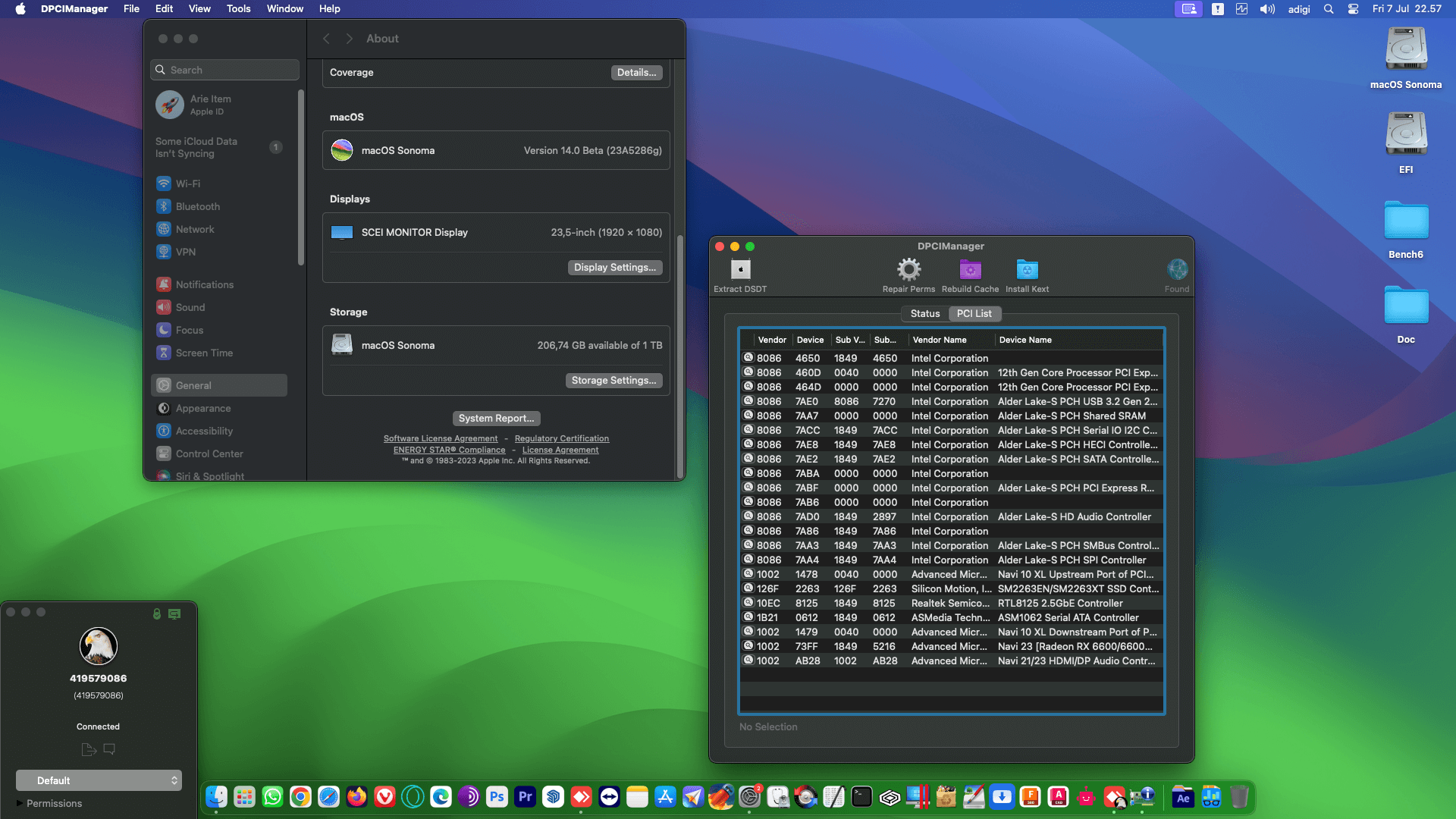The height and width of the screenshot is (819, 1456).
Task: Click Extract DSDT in DPCIManager toolbar
Action: (740, 275)
